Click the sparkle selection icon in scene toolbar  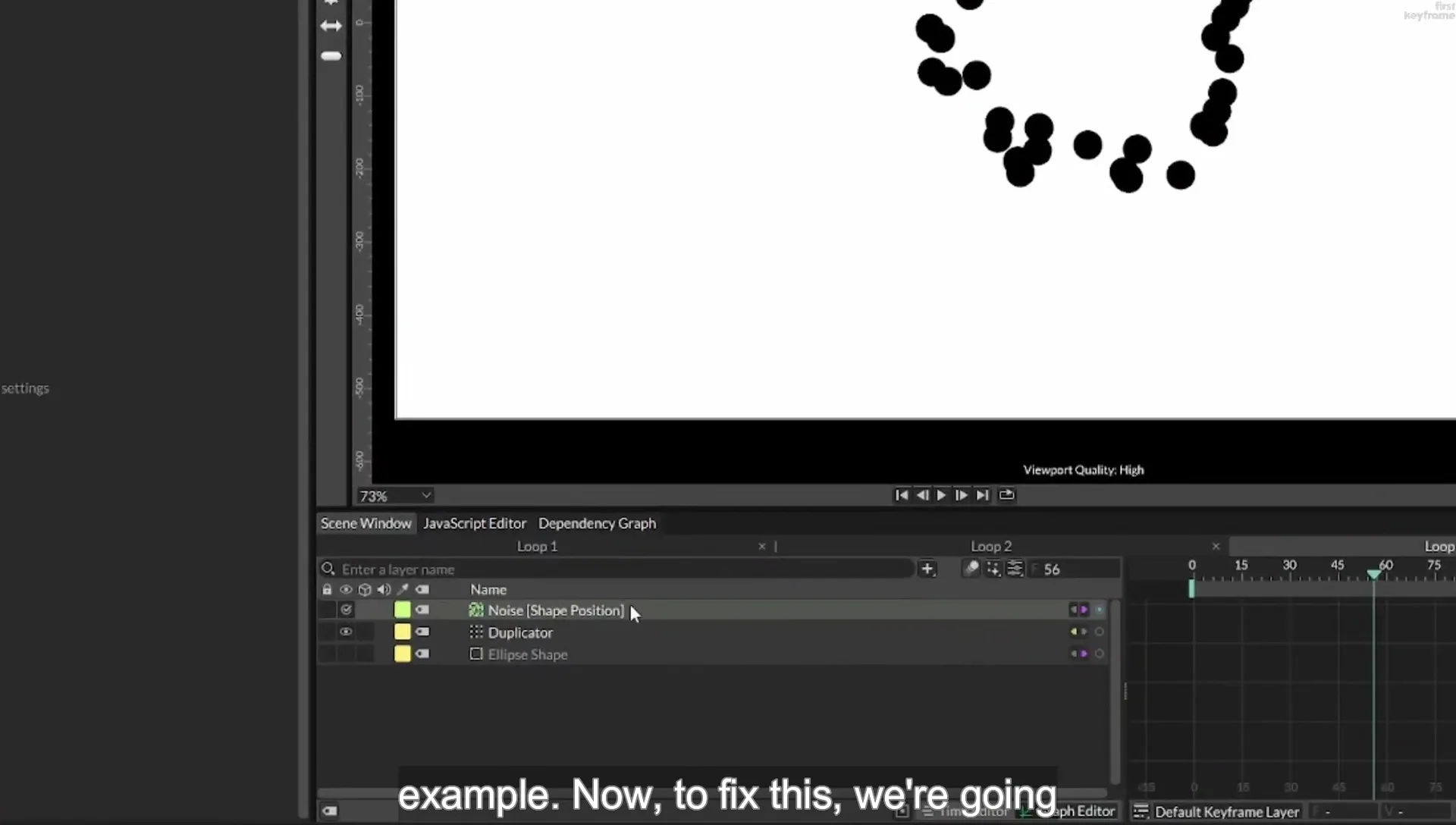pos(993,569)
